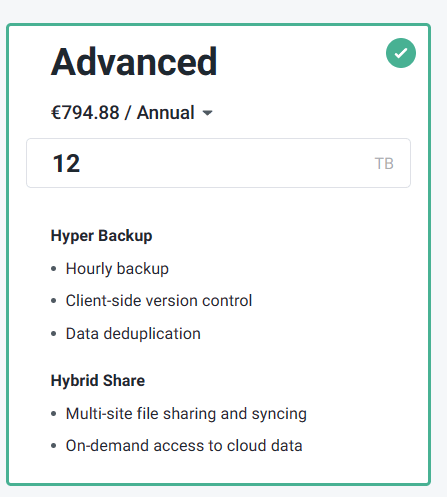Click Multi-site file sharing and syncing

pyautogui.click(x=186, y=414)
